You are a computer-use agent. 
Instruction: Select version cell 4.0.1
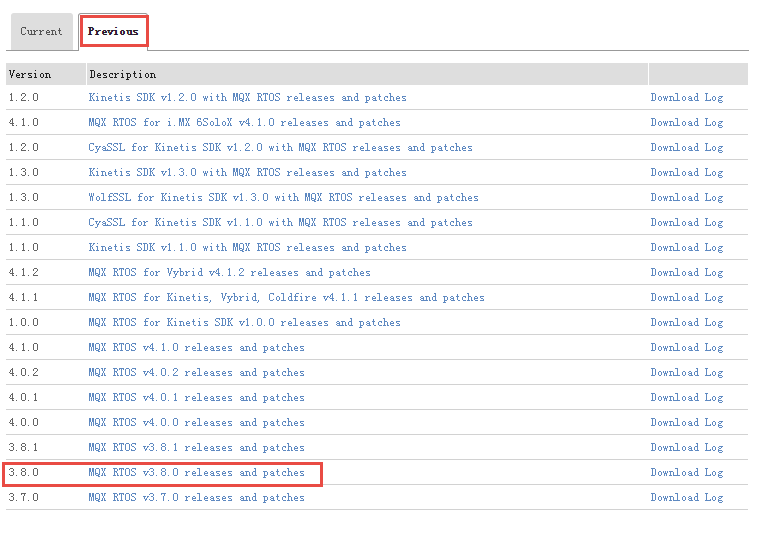click(x=23, y=398)
